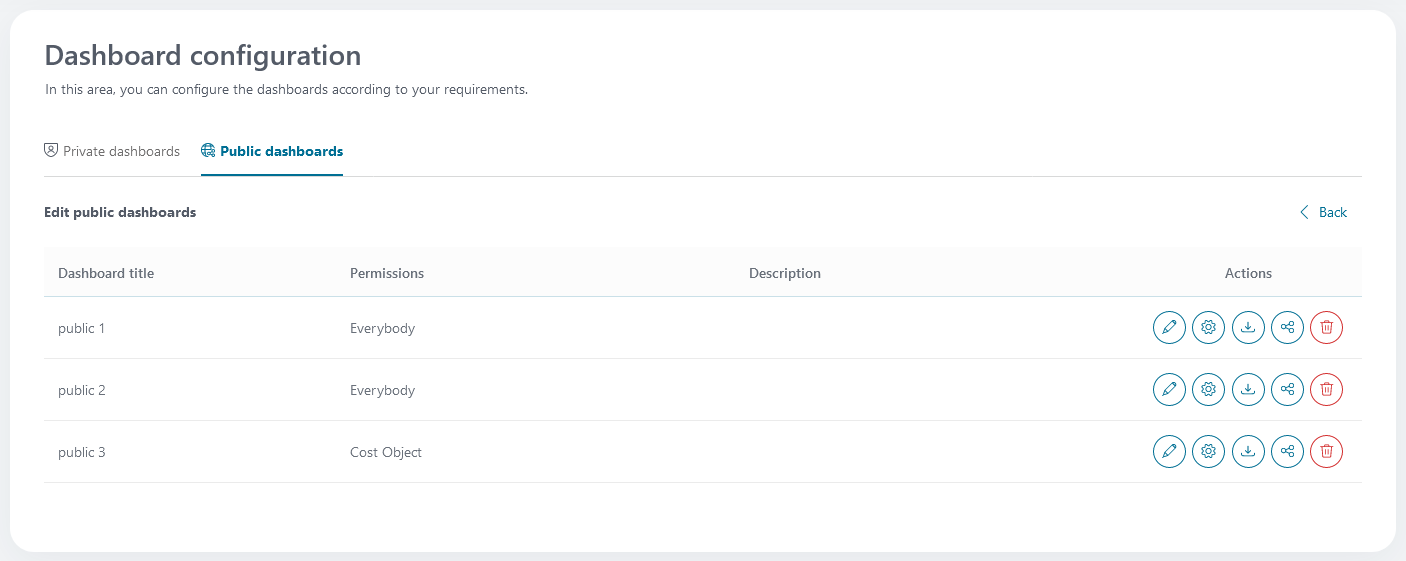Click the Description column header

[x=785, y=273]
